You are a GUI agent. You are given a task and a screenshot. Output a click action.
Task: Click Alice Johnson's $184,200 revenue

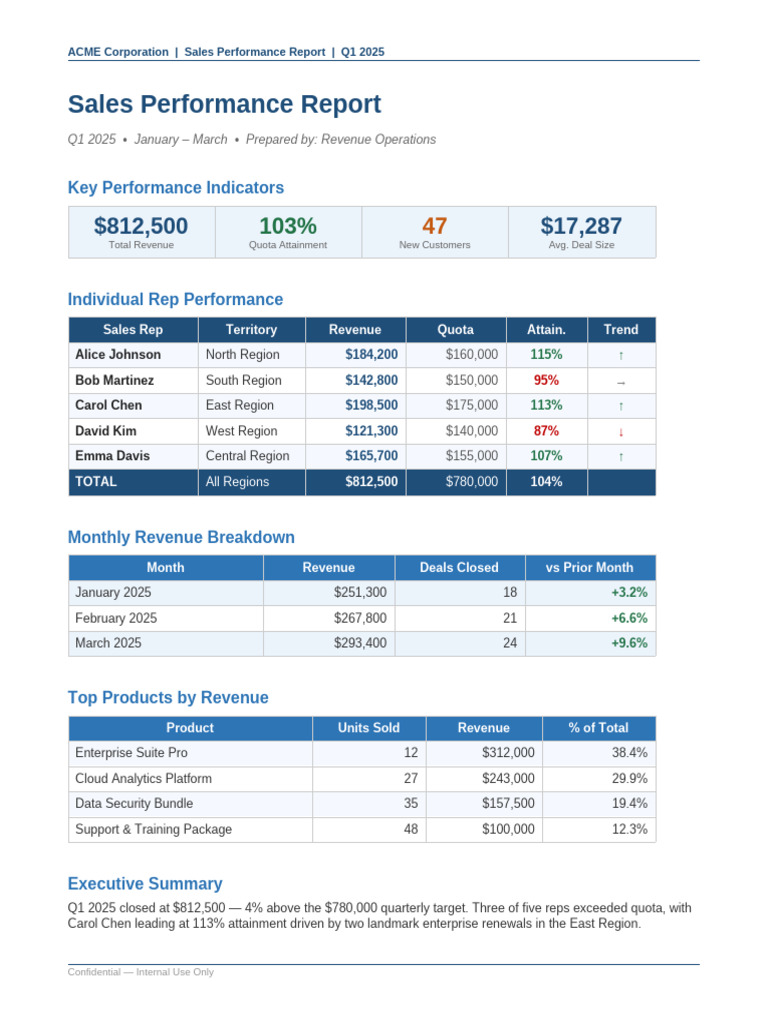(x=372, y=355)
